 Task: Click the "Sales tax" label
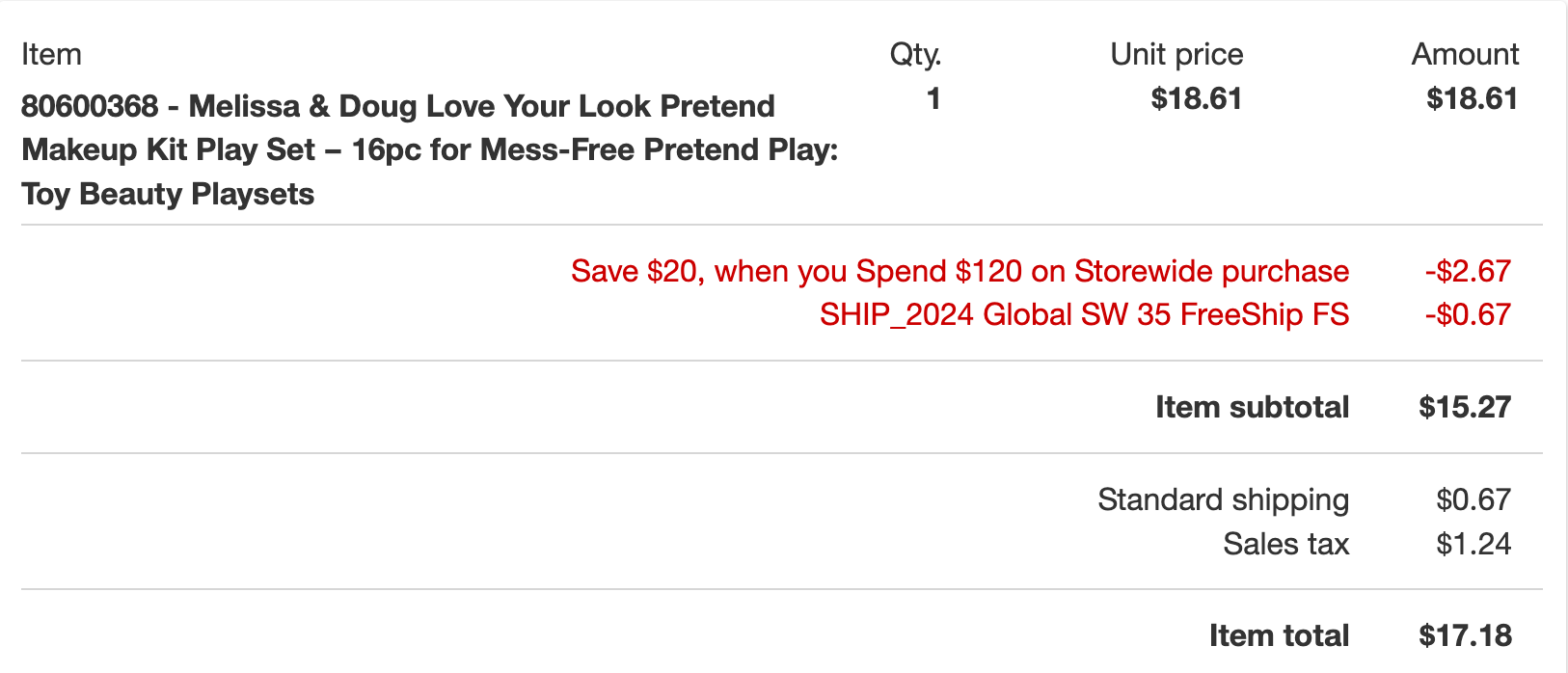pos(1285,544)
